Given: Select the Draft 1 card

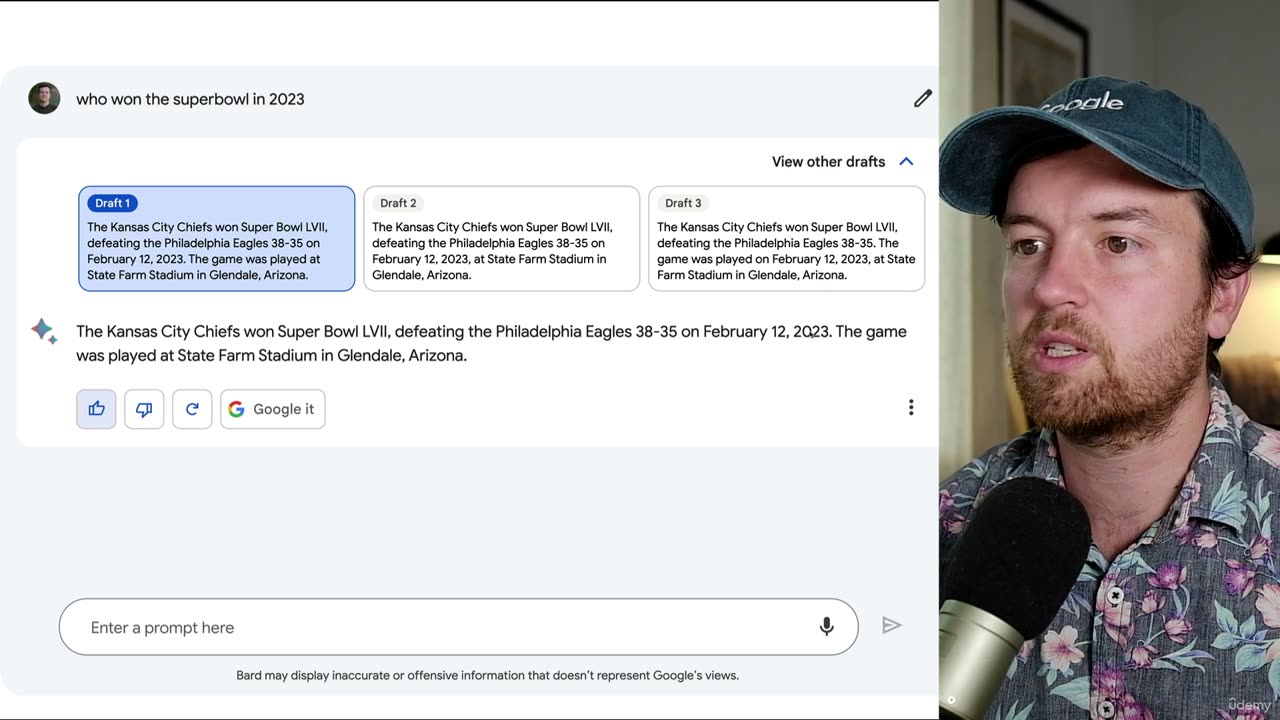Looking at the screenshot, I should [x=217, y=238].
